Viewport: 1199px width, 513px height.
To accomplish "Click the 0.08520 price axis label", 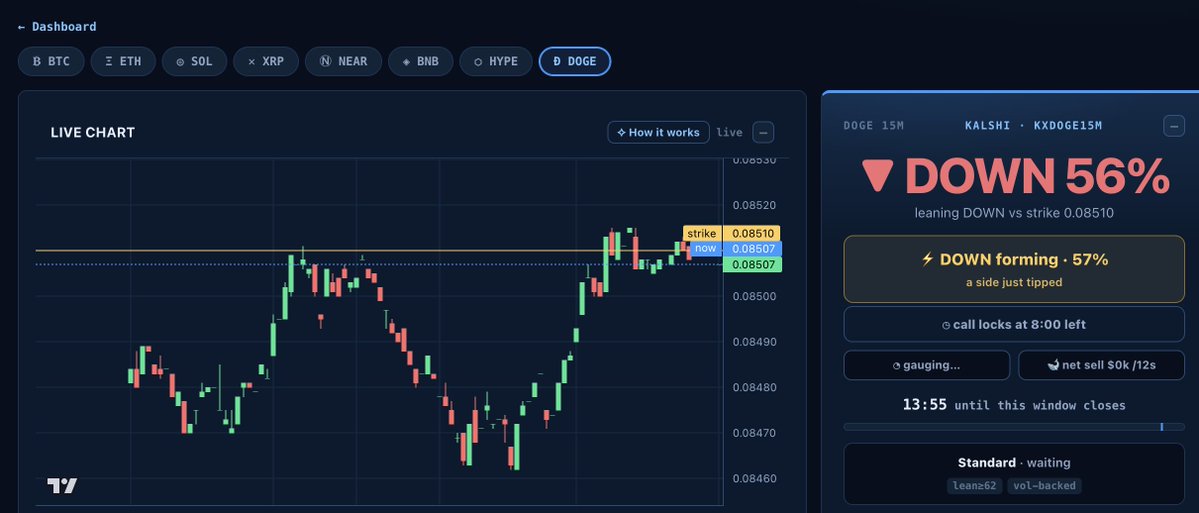I will point(754,205).
